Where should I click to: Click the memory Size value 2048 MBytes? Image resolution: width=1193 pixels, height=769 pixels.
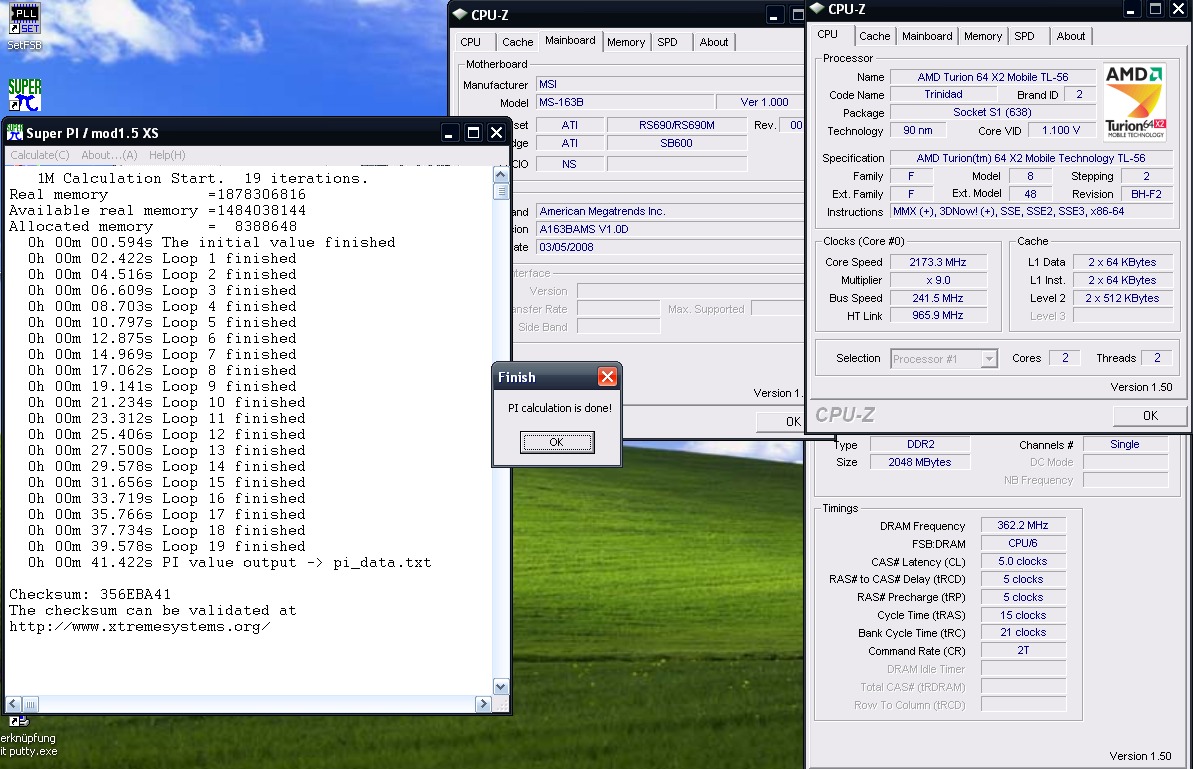click(x=920, y=462)
